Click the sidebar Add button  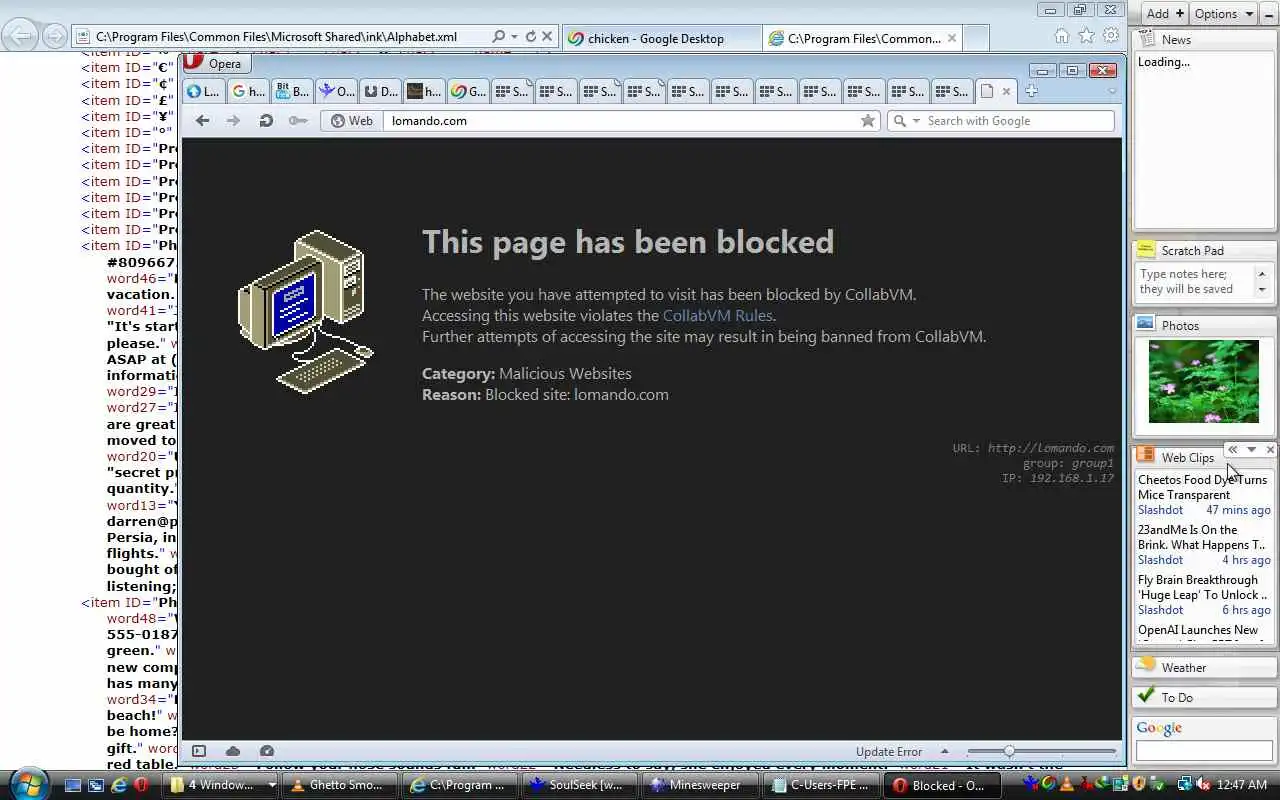coord(1164,13)
